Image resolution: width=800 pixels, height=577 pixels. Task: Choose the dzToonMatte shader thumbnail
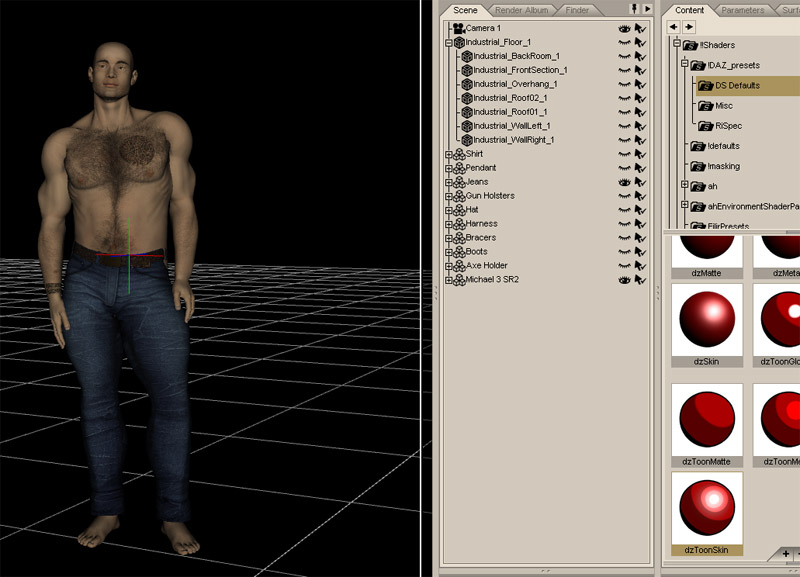707,425
